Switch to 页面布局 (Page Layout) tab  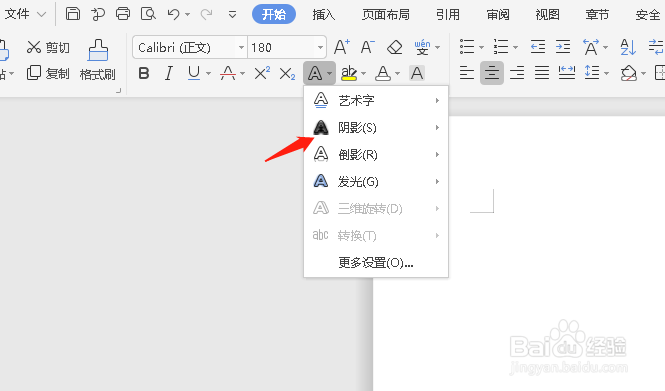tap(386, 14)
